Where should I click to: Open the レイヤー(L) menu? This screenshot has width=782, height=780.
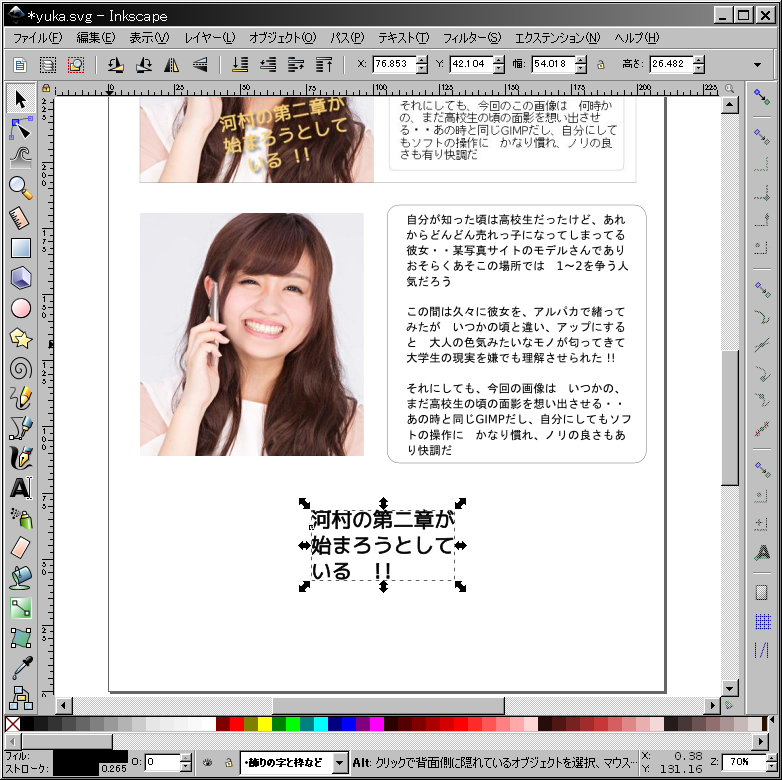click(209, 38)
